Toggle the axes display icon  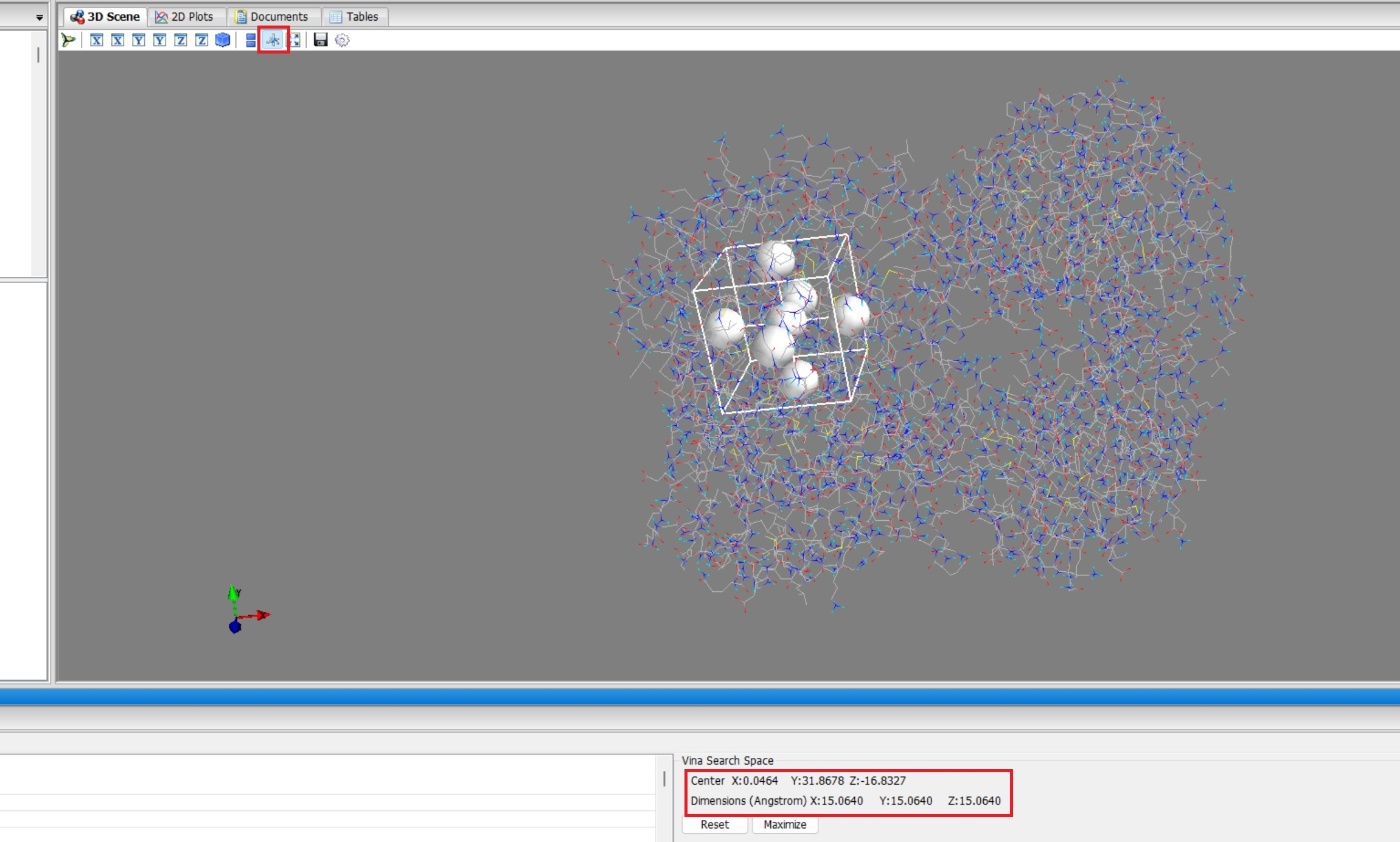tap(273, 40)
